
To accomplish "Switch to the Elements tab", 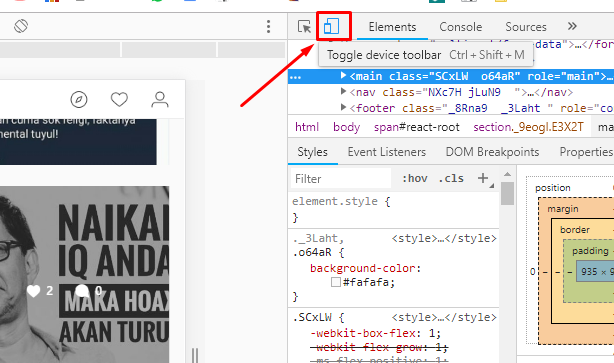I will (x=392, y=27).
